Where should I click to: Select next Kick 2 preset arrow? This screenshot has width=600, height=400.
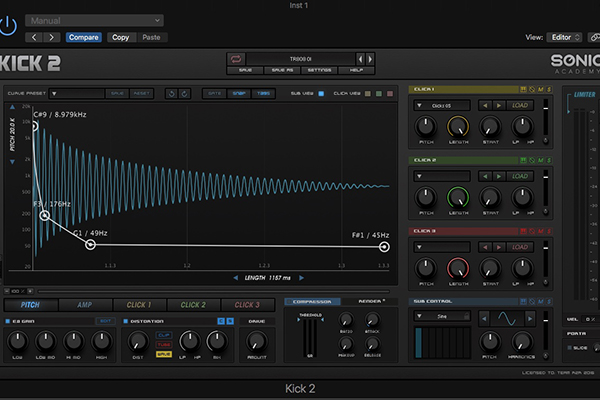[370, 59]
